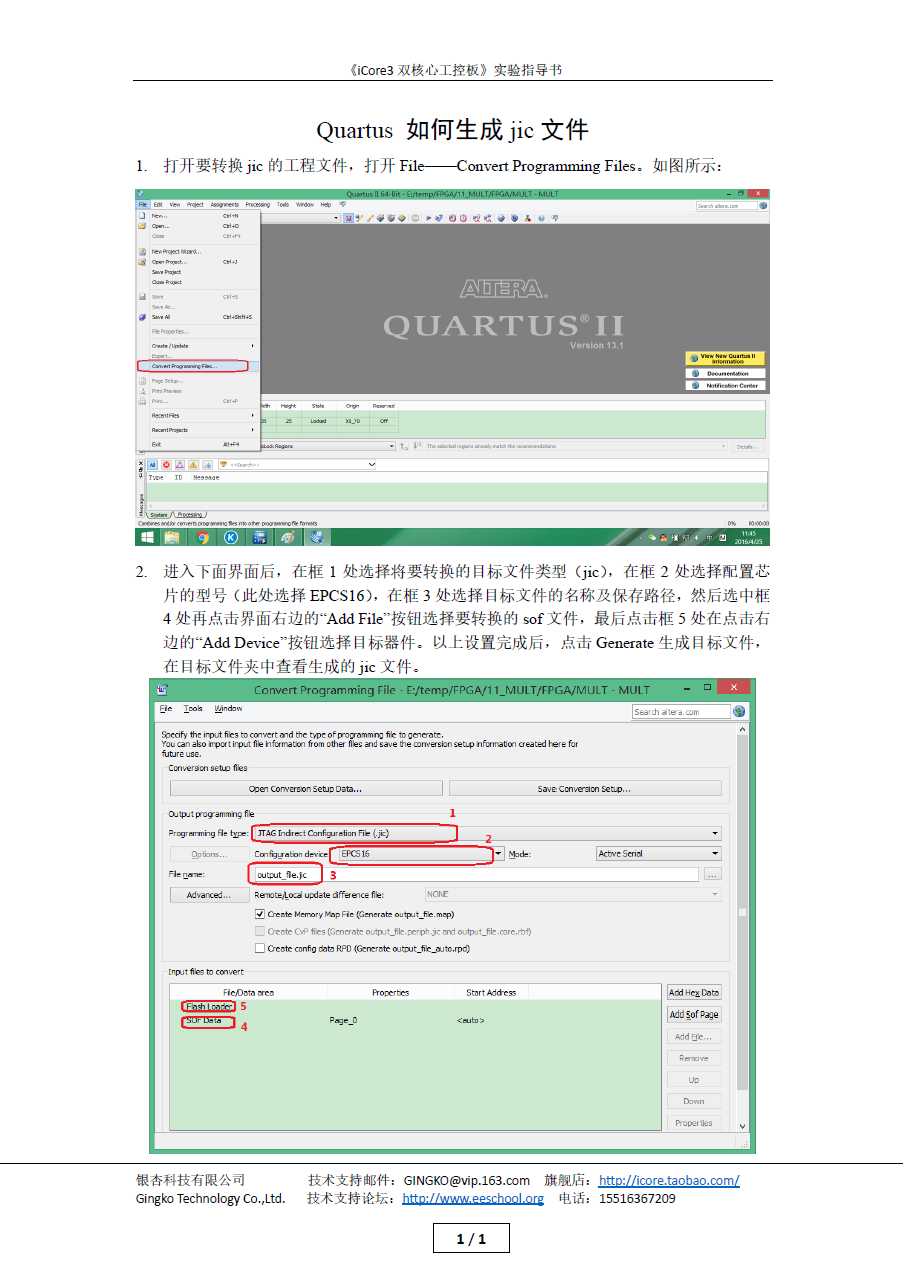Open the blue K app on the taskbar
The image size is (906, 1271).
point(230,537)
